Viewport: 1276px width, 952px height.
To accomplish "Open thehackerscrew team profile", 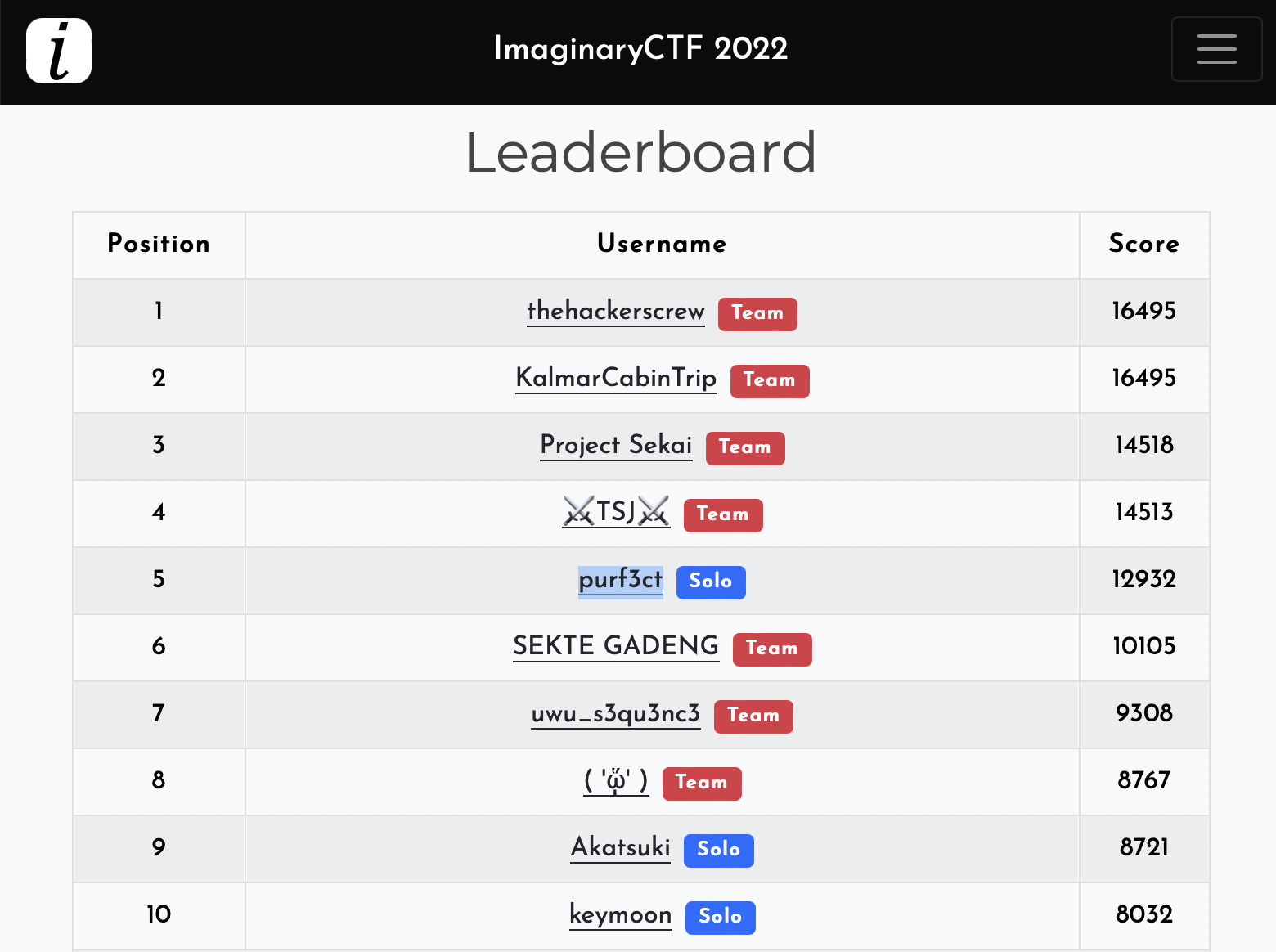I will click(x=616, y=311).
